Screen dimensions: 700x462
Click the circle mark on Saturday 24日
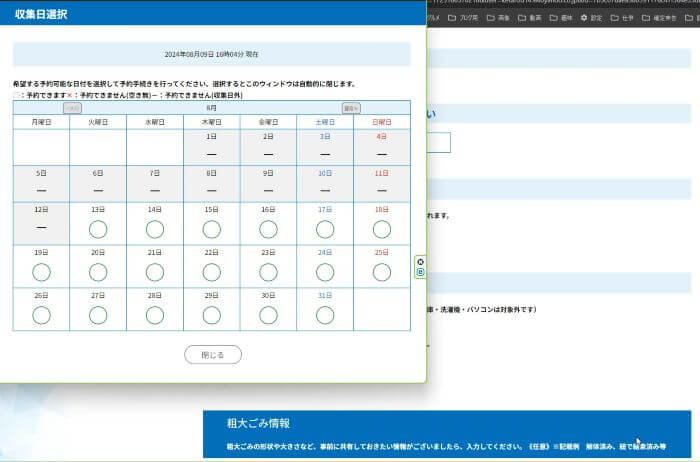[x=325, y=272]
